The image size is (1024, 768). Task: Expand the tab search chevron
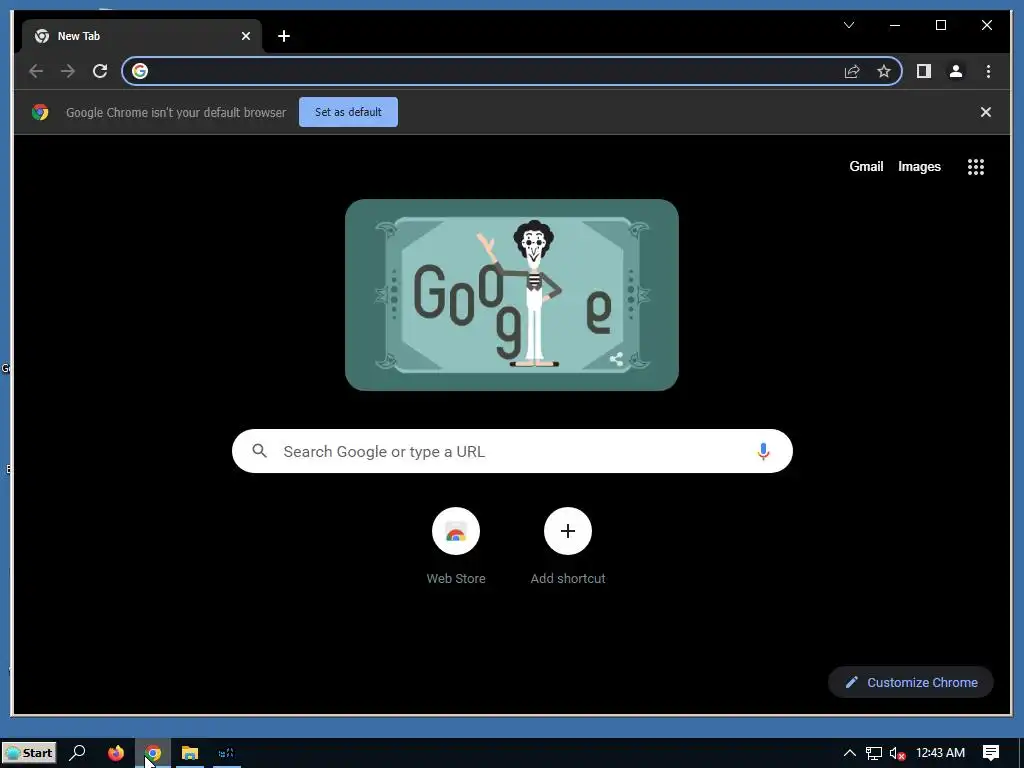(849, 25)
